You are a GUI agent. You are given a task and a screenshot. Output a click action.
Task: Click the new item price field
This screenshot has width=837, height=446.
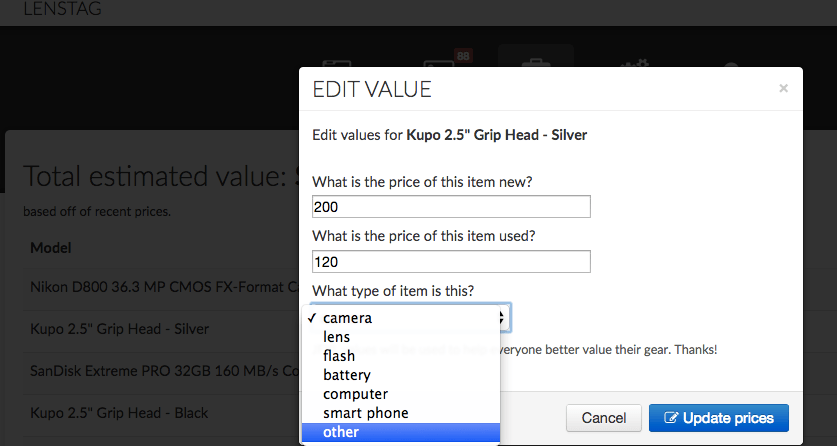451,207
